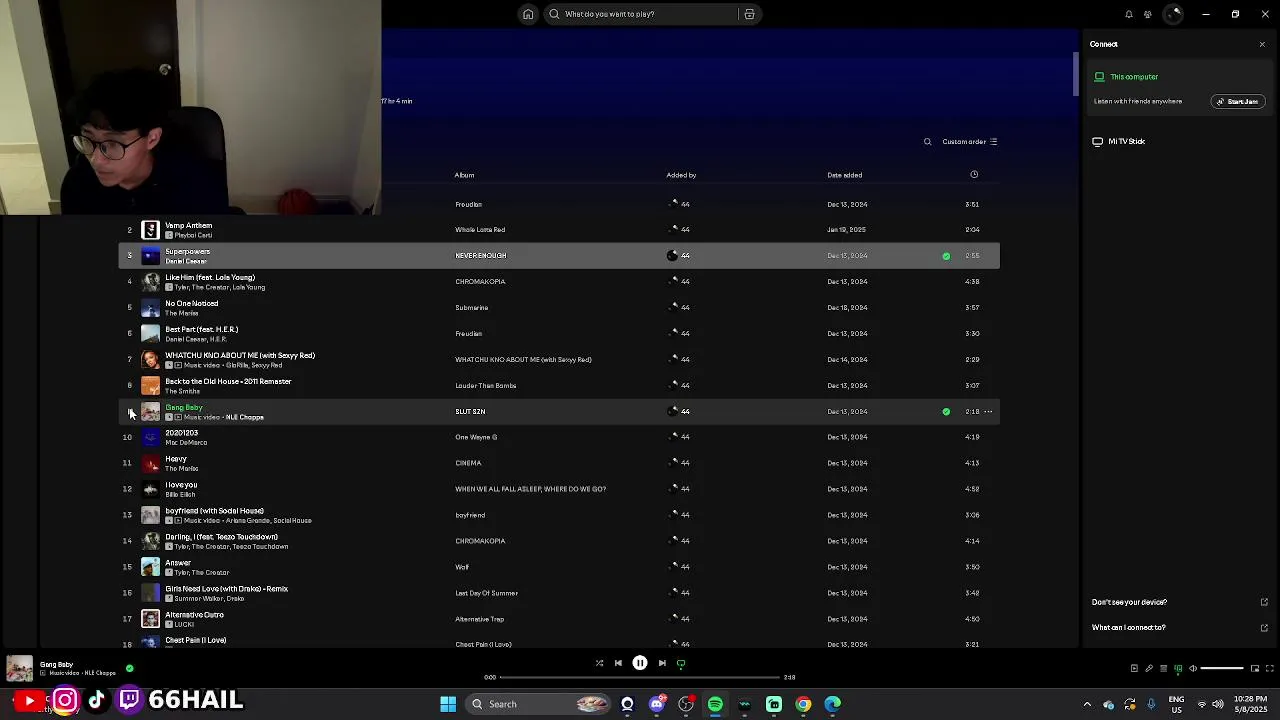Skip to next track
Viewport: 1280px width, 720px height.
[x=662, y=663]
